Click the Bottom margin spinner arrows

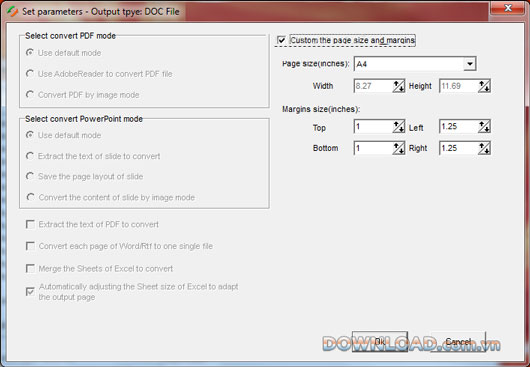click(399, 148)
